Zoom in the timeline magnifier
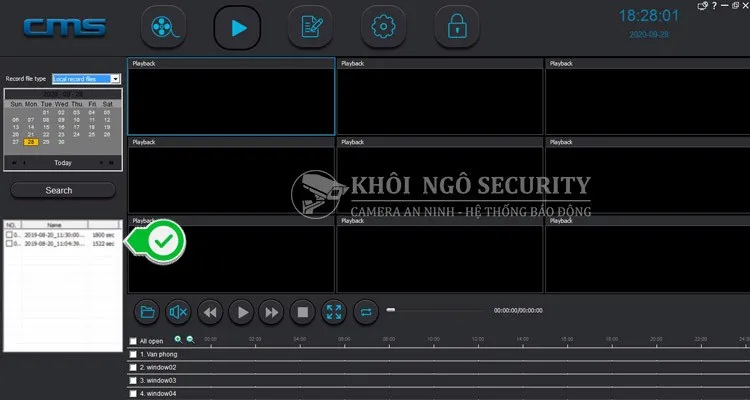750x400 pixels. tap(178, 339)
